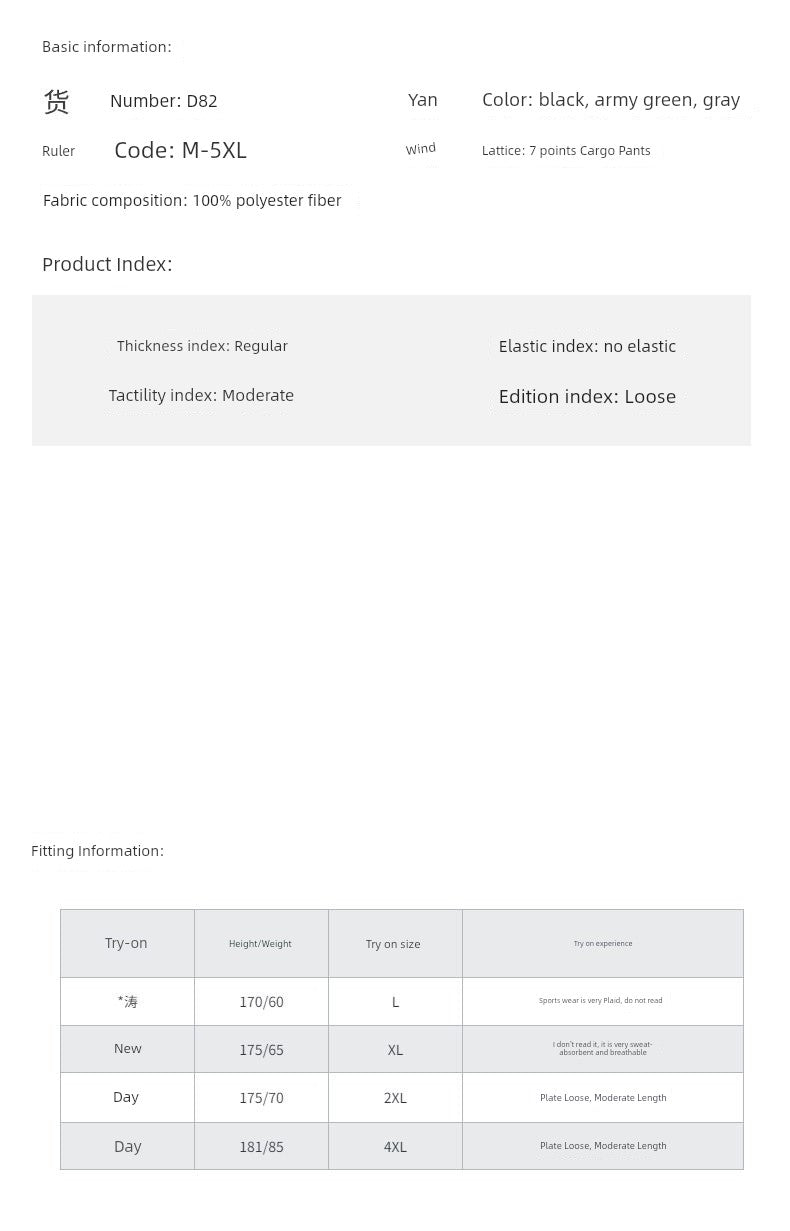Click the 4XL size cell
The image size is (790, 1231).
(x=395, y=1147)
